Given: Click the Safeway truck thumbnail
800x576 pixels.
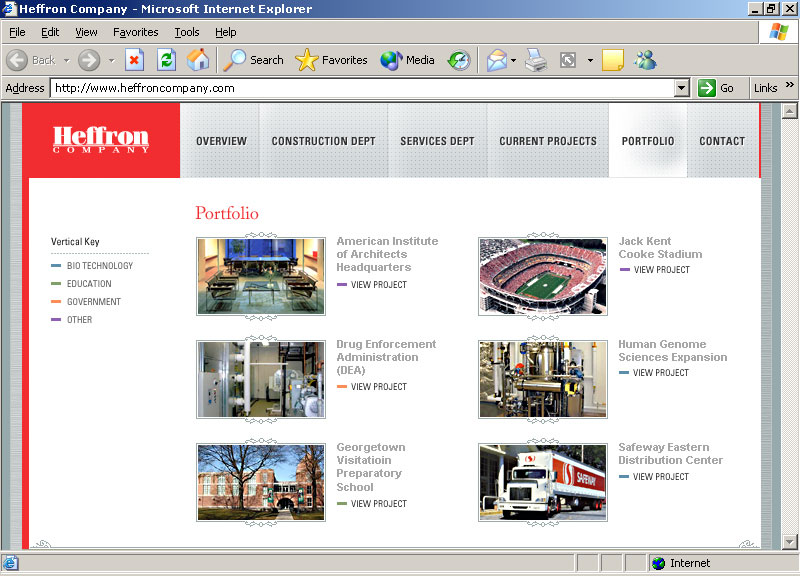Looking at the screenshot, I should pyautogui.click(x=542, y=483).
